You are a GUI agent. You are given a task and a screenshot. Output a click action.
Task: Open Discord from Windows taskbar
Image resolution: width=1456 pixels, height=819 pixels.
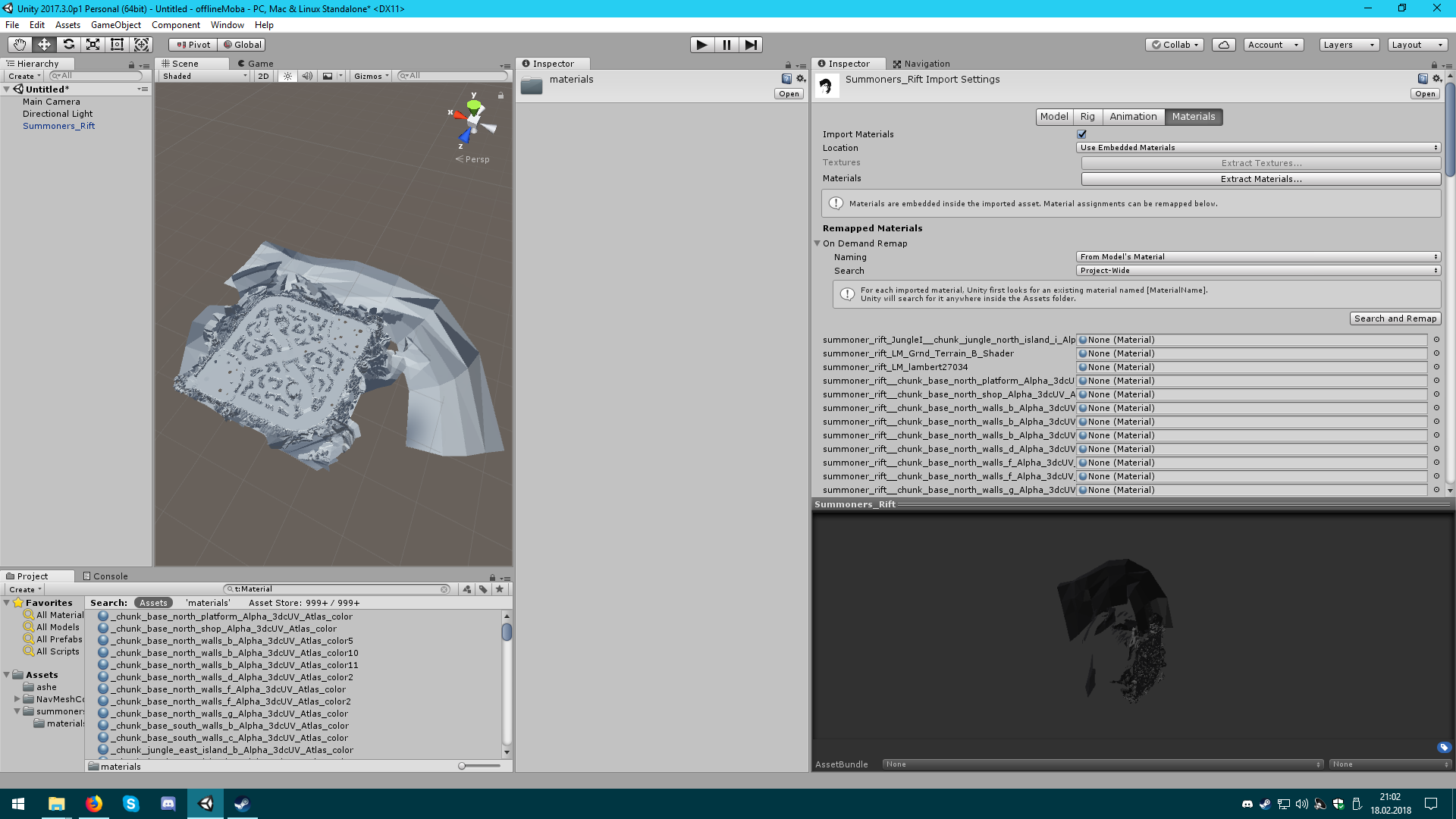[x=168, y=804]
